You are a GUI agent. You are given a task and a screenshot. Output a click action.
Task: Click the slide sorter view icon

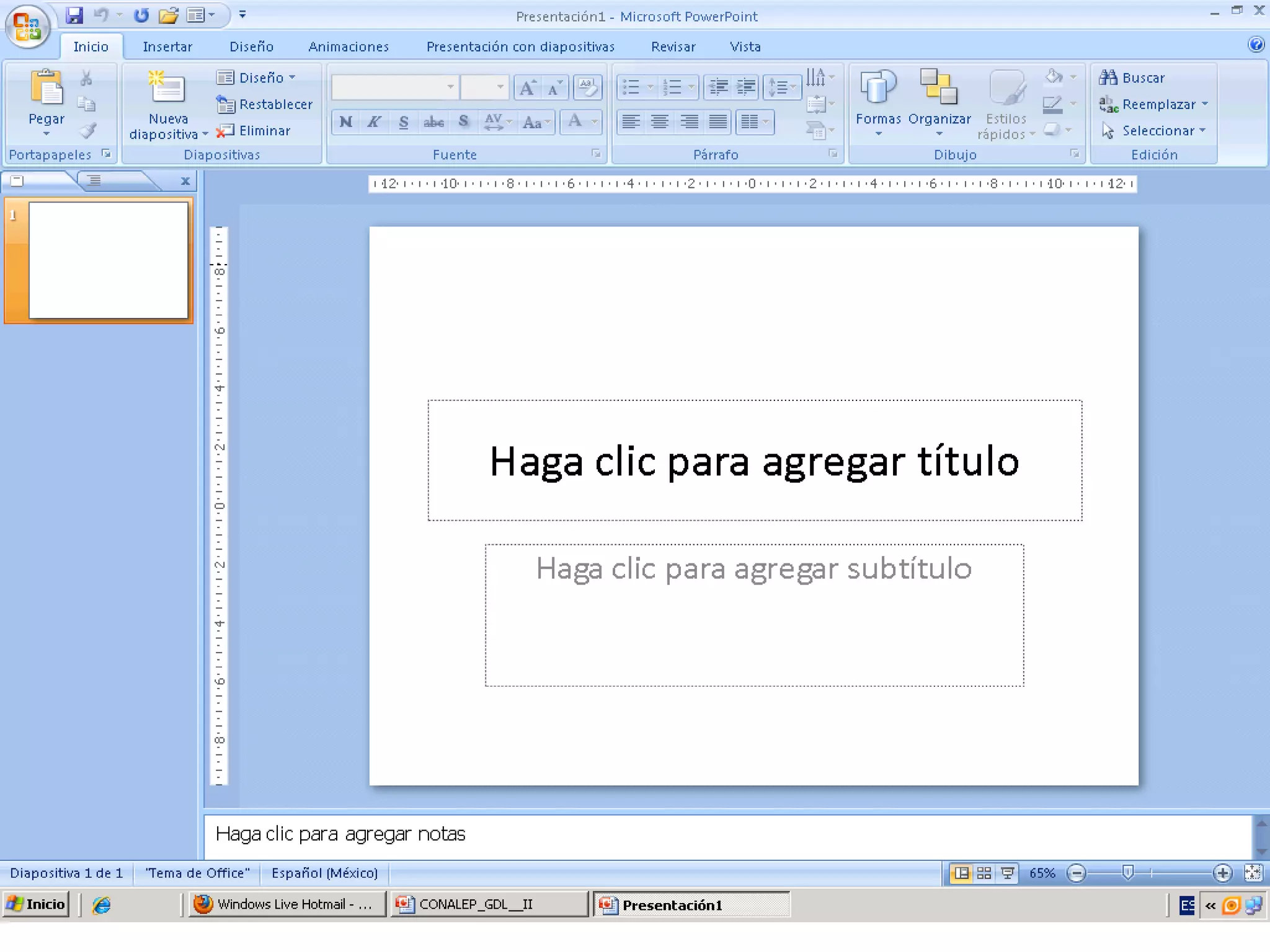pyautogui.click(x=984, y=873)
